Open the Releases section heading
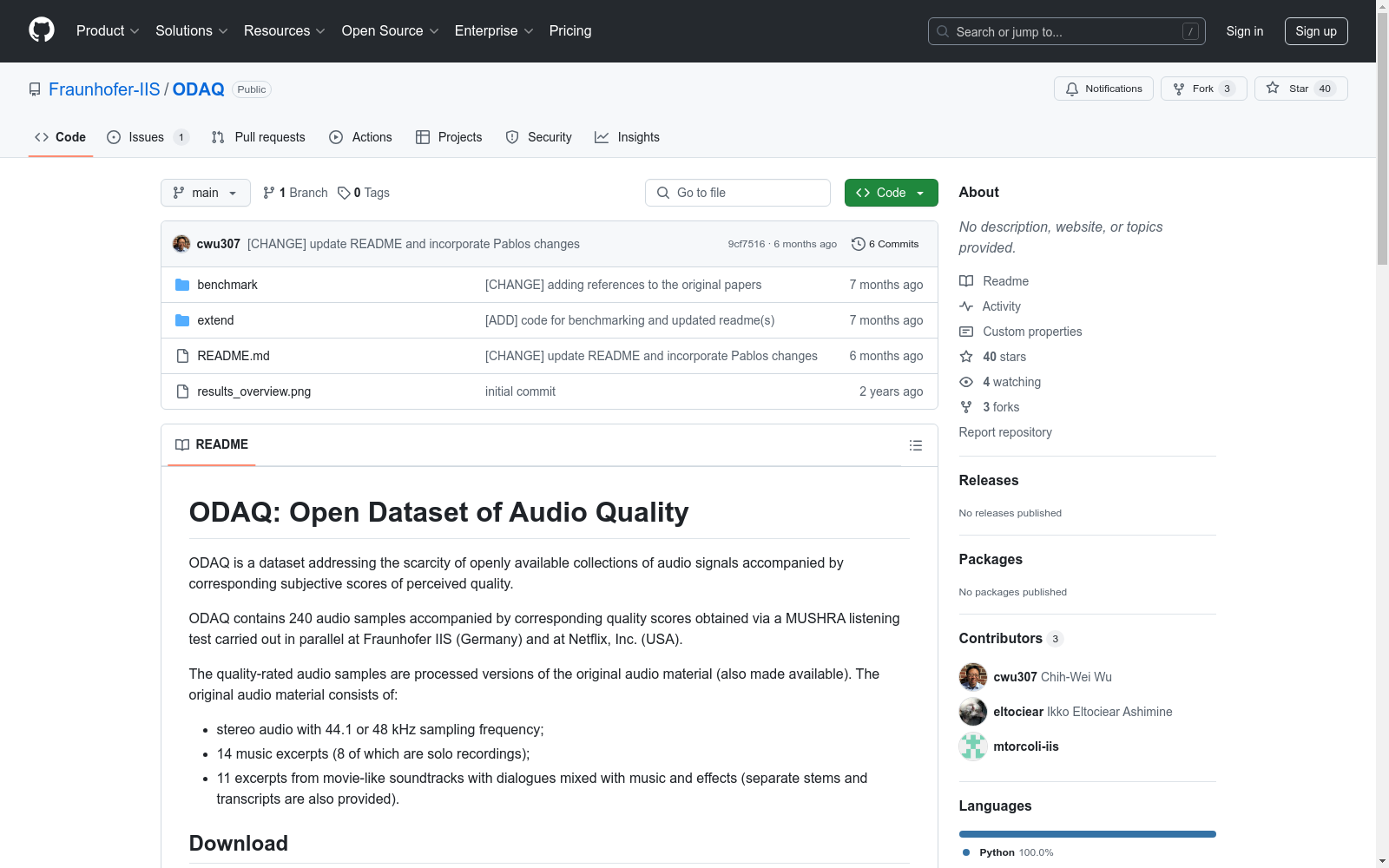Screen dimensions: 1389x868 click(989, 480)
